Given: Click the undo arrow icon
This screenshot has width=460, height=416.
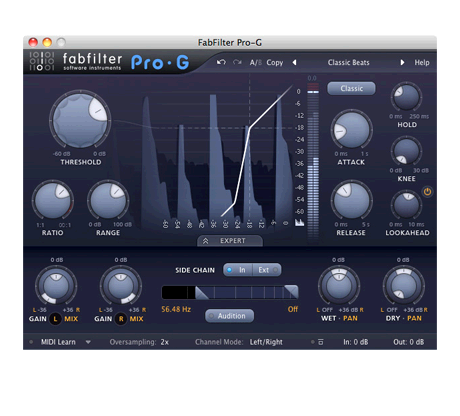Looking at the screenshot, I should tap(221, 62).
